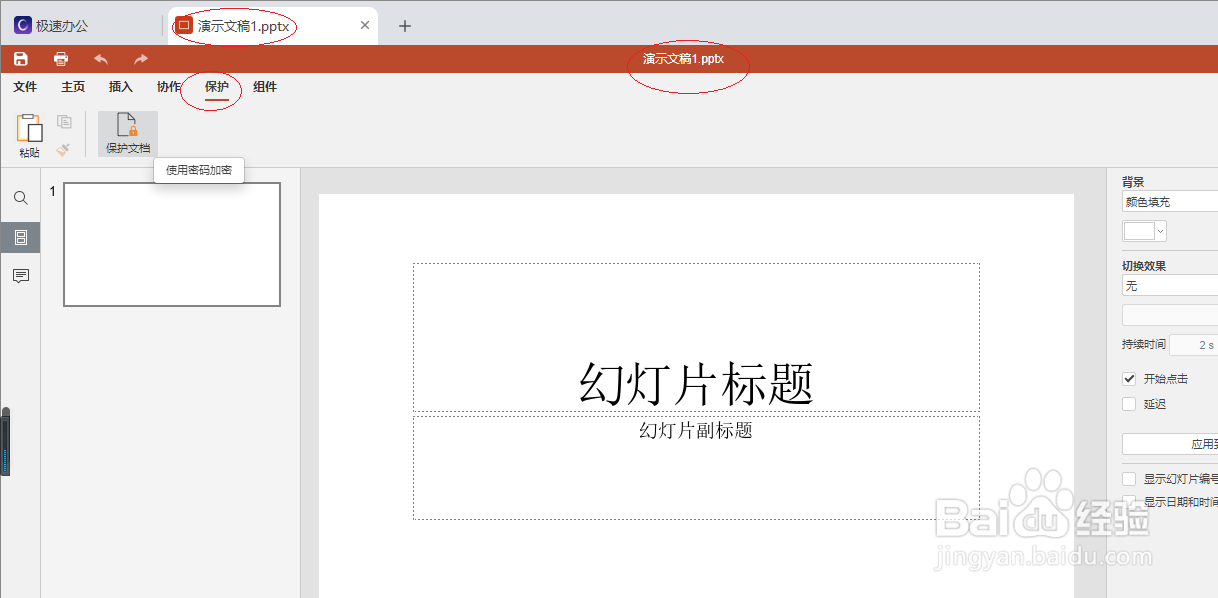Screen dimensions: 1218x598
Task: Click the Print icon
Action: coord(60,58)
